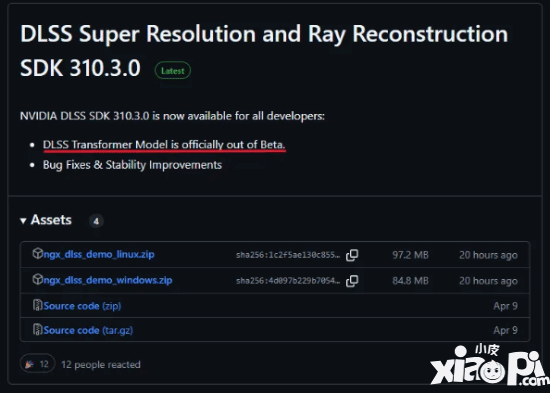
Task: Click the party popper reaction emoji
Action: [x=29, y=364]
